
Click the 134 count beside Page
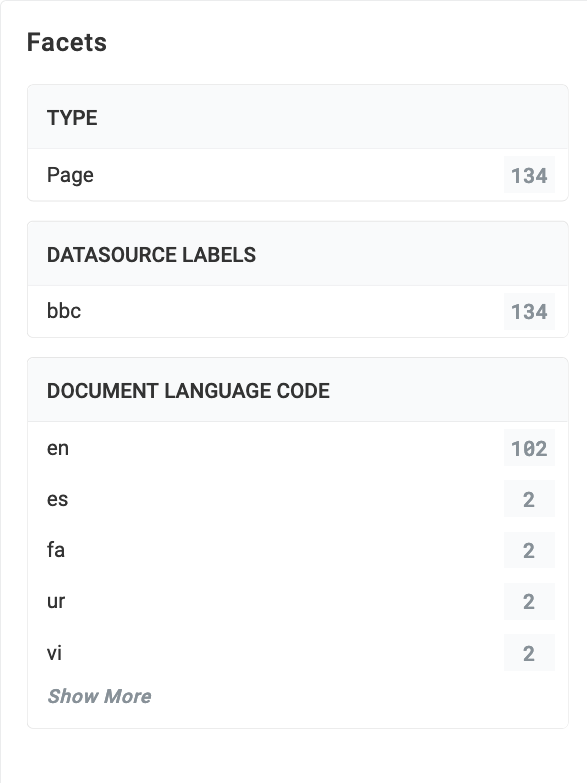[529, 175]
